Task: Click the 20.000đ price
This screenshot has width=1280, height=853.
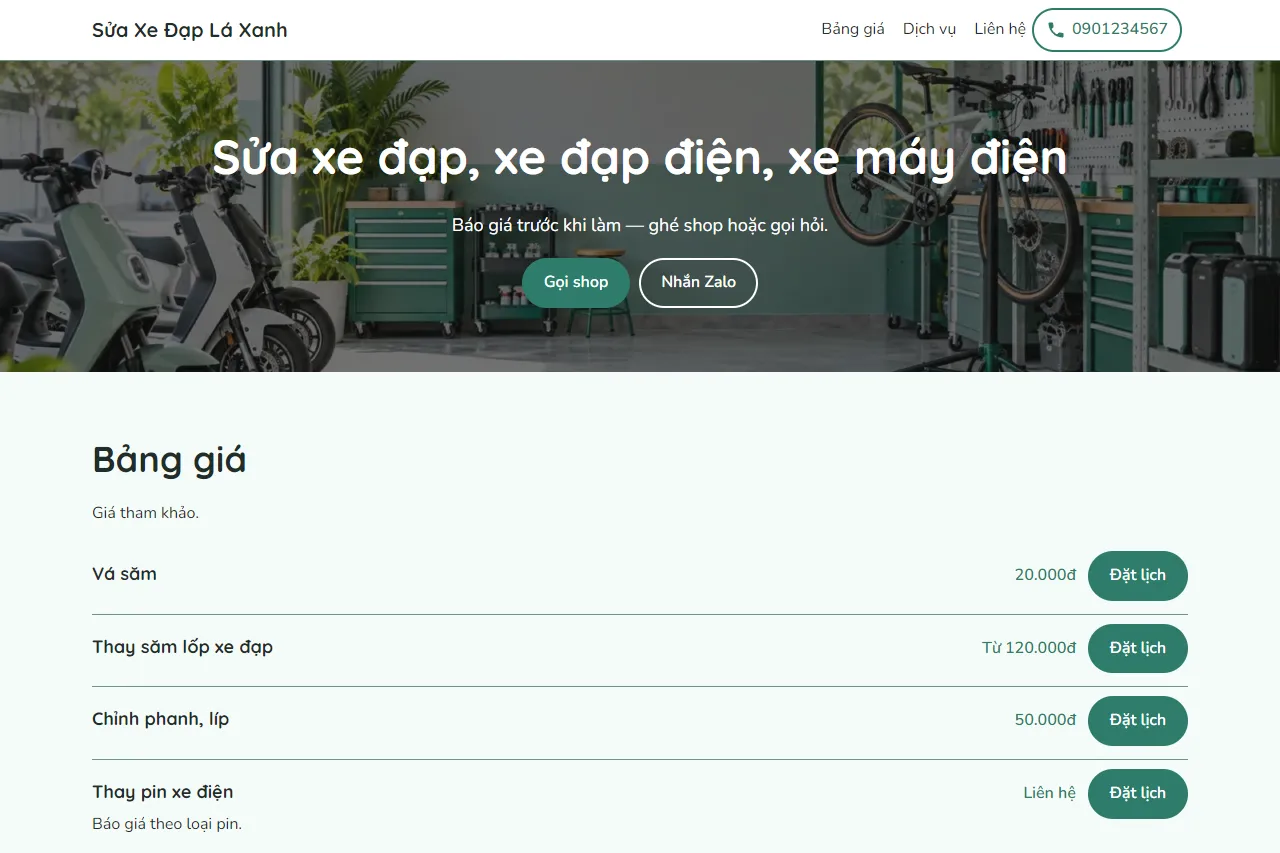Action: (1045, 575)
